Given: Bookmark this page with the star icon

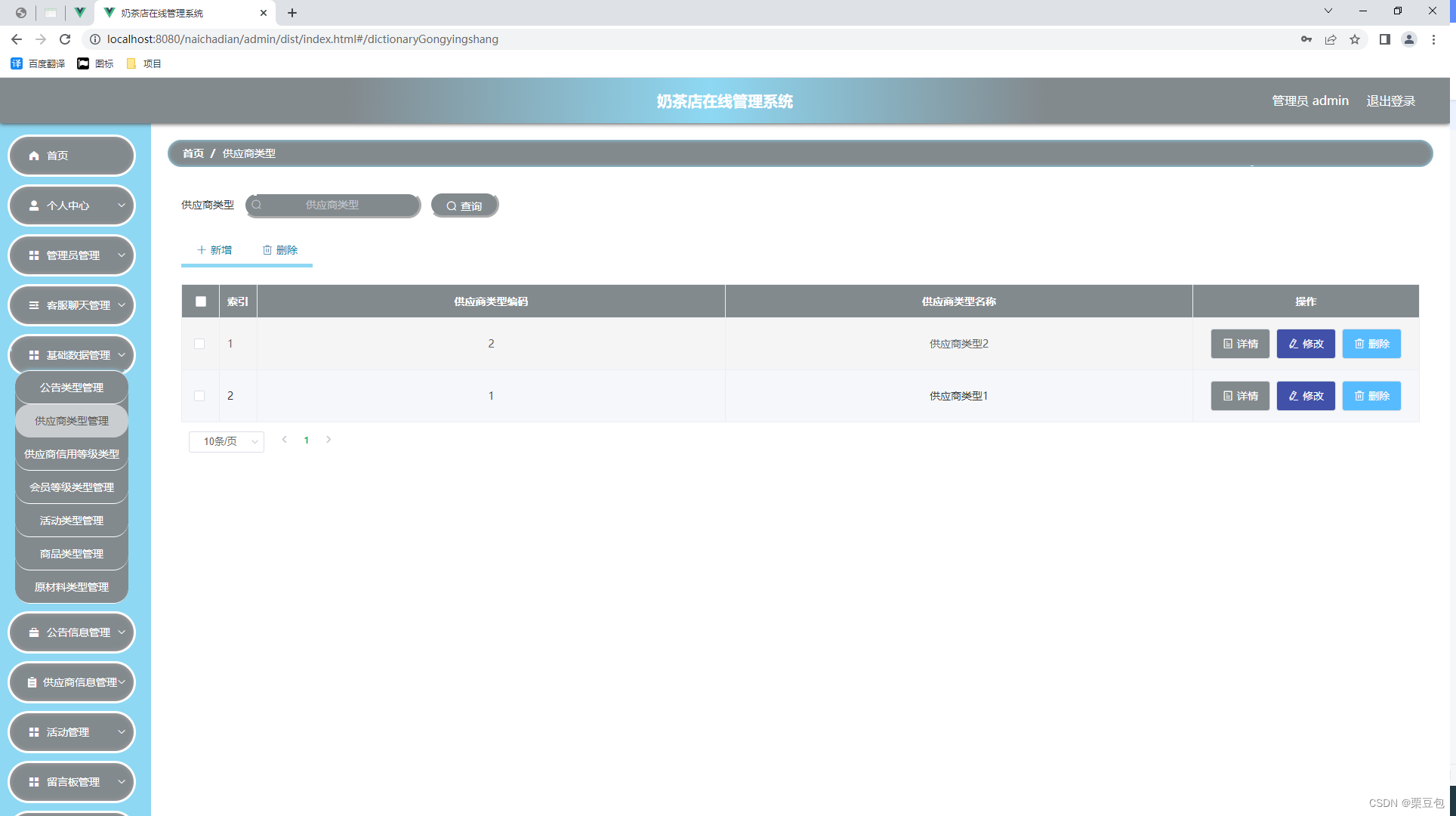Looking at the screenshot, I should click(1355, 39).
